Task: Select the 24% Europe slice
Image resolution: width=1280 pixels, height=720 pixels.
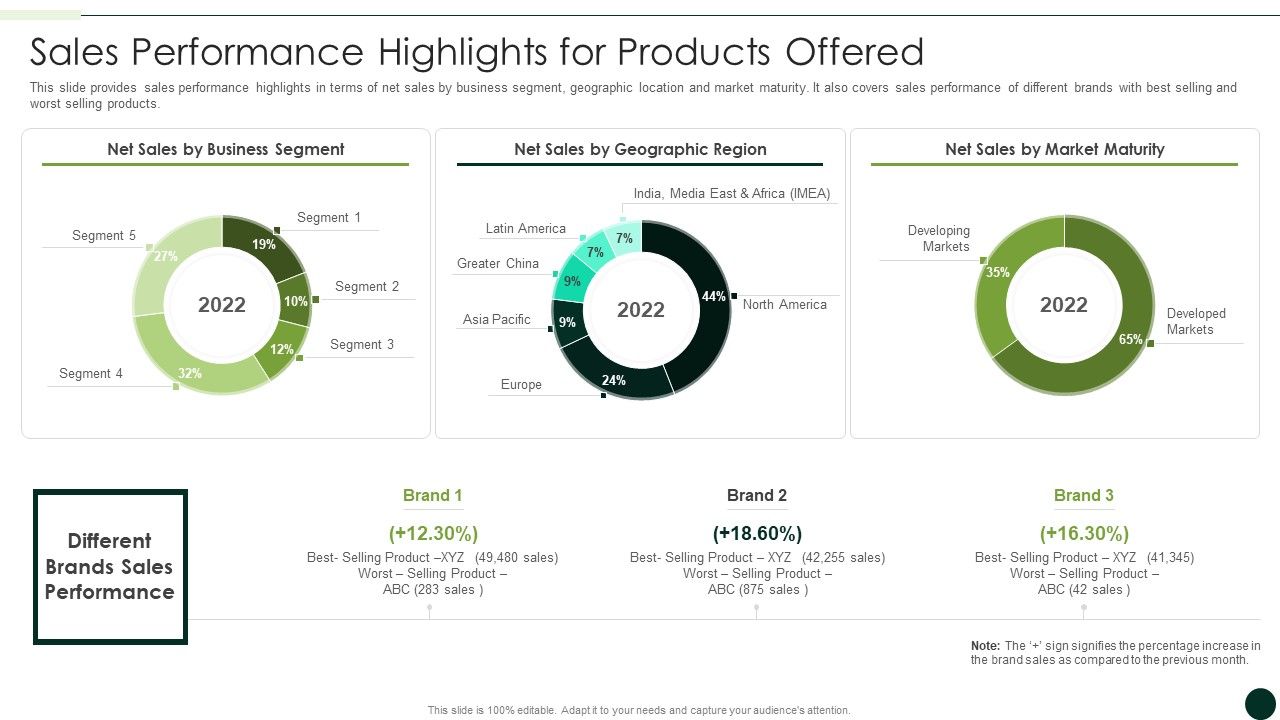Action: tap(615, 380)
